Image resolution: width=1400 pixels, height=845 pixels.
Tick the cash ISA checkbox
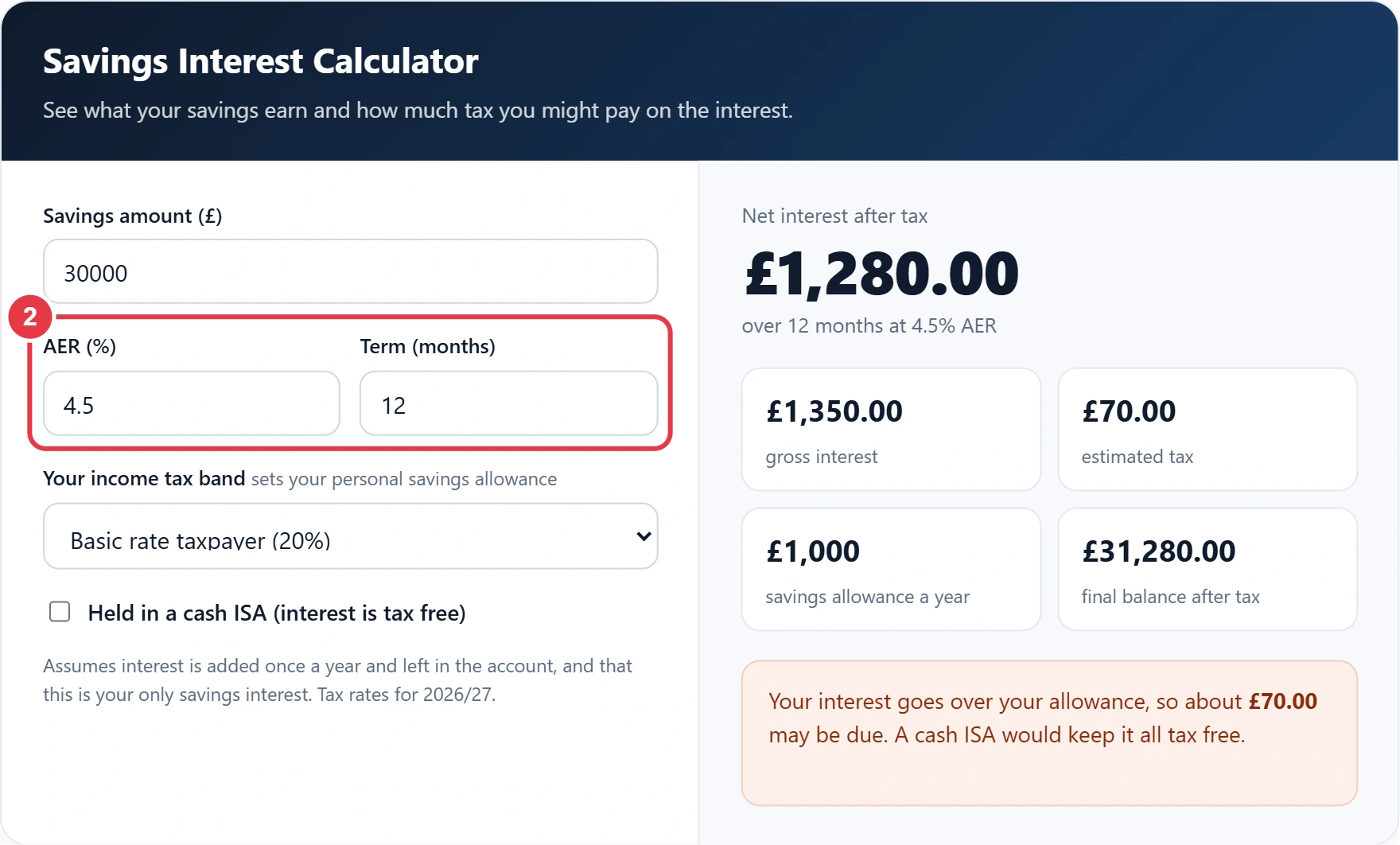60,612
